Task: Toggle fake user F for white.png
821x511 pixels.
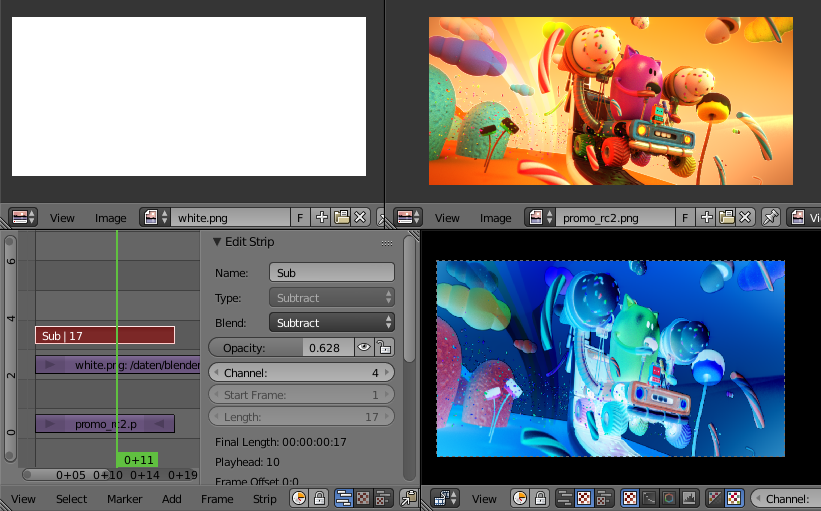Action: (x=299, y=217)
